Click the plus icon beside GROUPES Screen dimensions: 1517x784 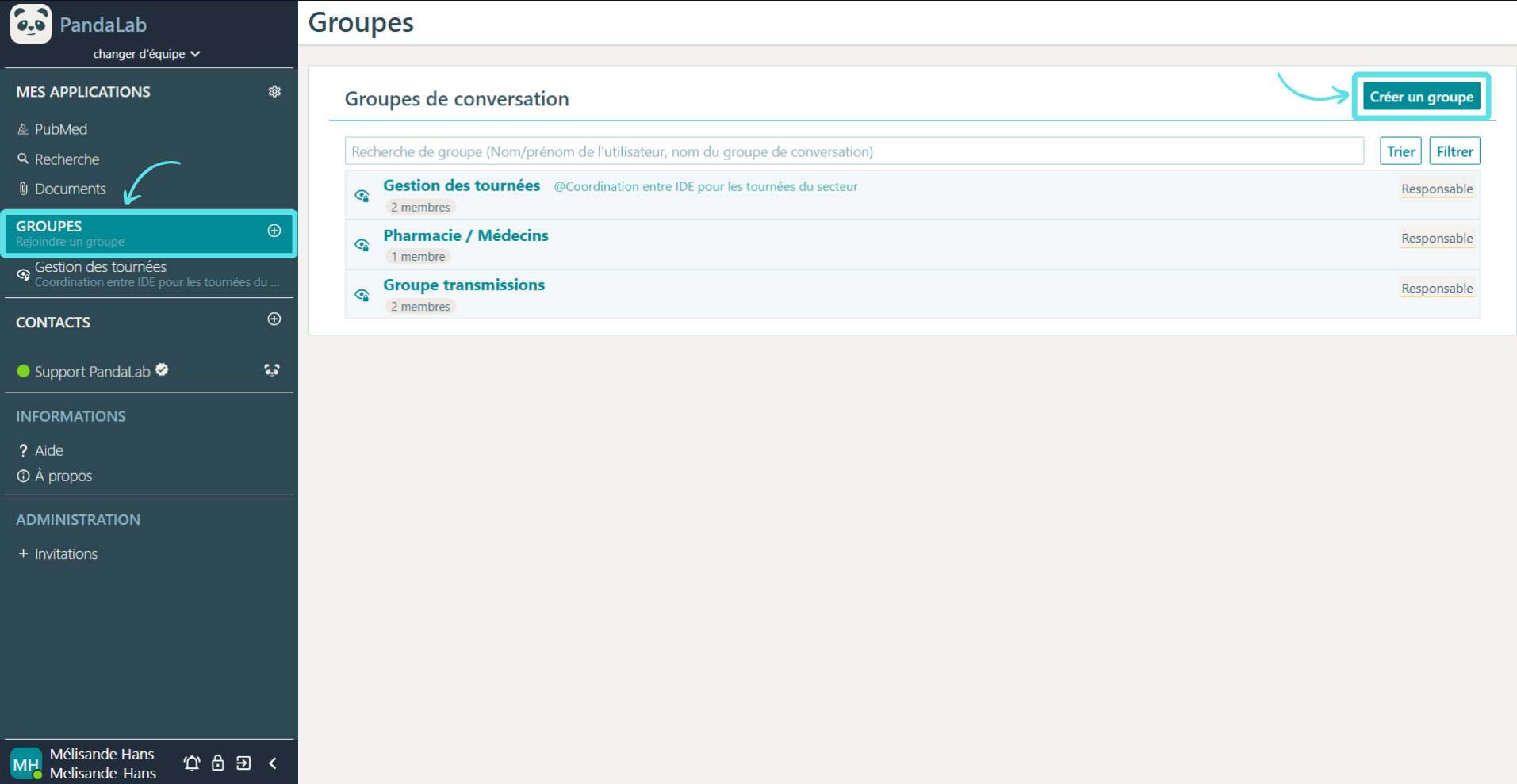click(274, 231)
